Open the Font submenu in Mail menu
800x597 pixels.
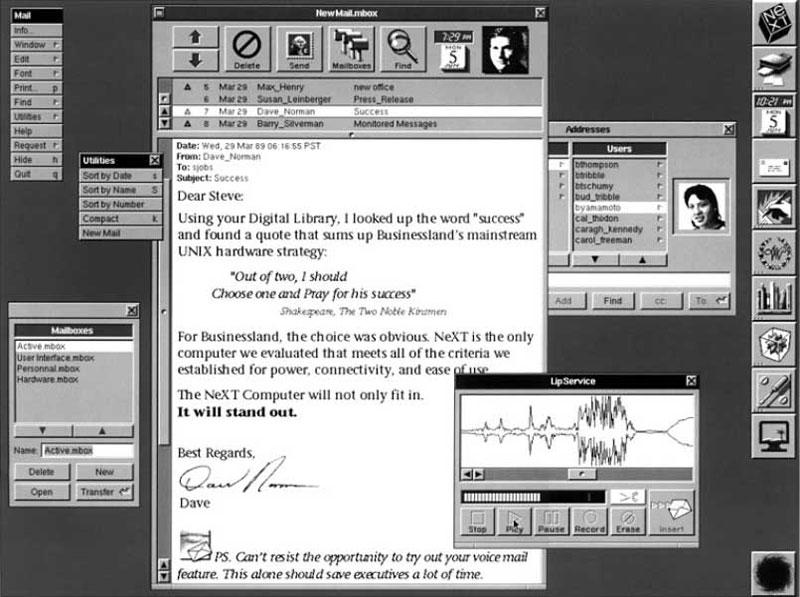click(x=36, y=73)
